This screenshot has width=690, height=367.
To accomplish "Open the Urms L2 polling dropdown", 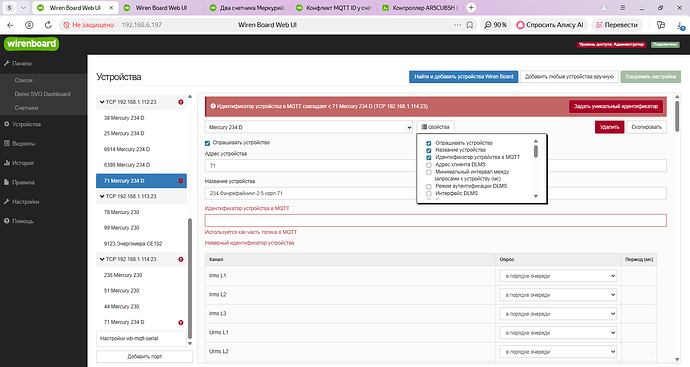I will tap(558, 352).
